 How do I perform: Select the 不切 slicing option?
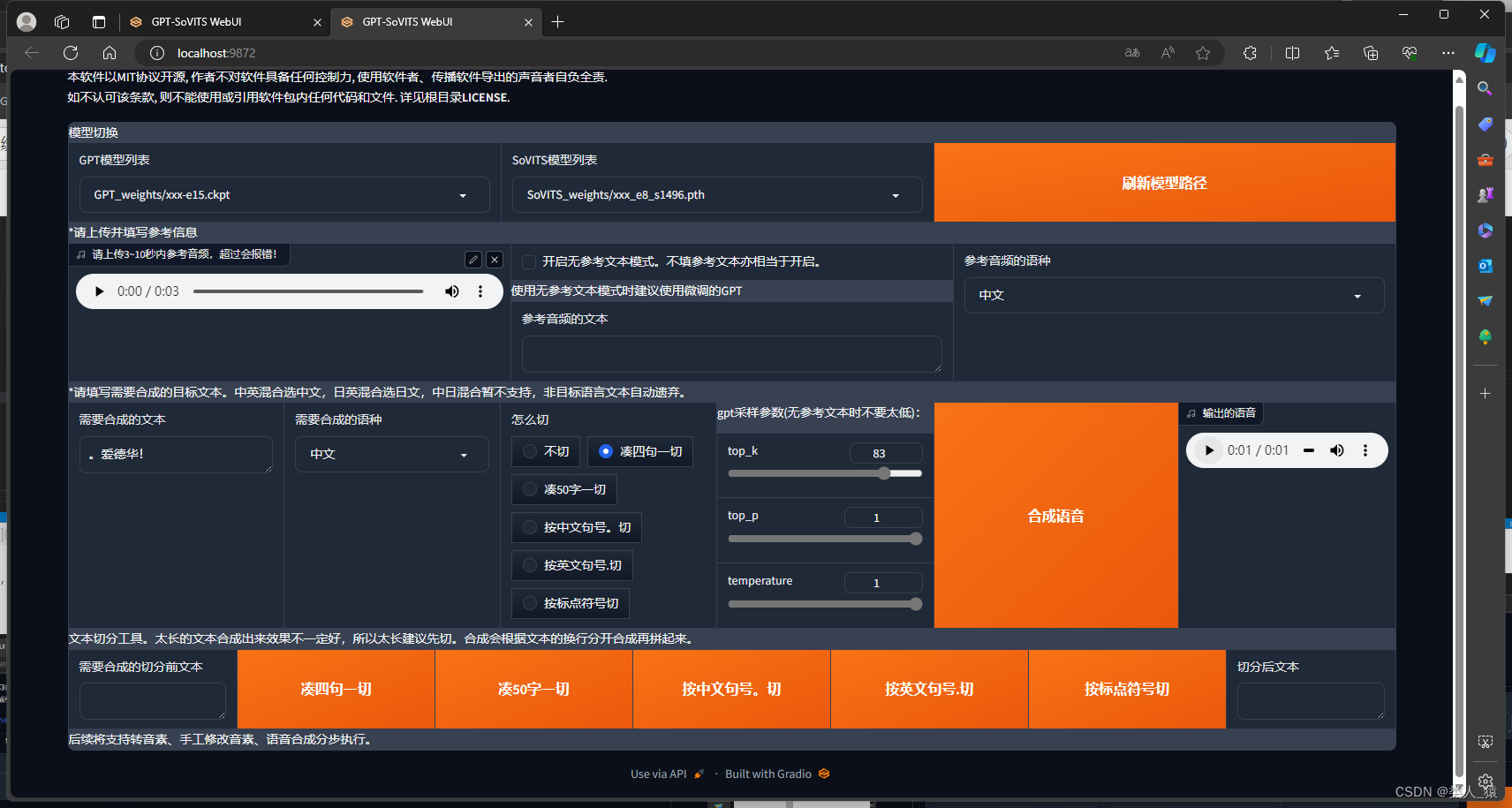coord(546,451)
